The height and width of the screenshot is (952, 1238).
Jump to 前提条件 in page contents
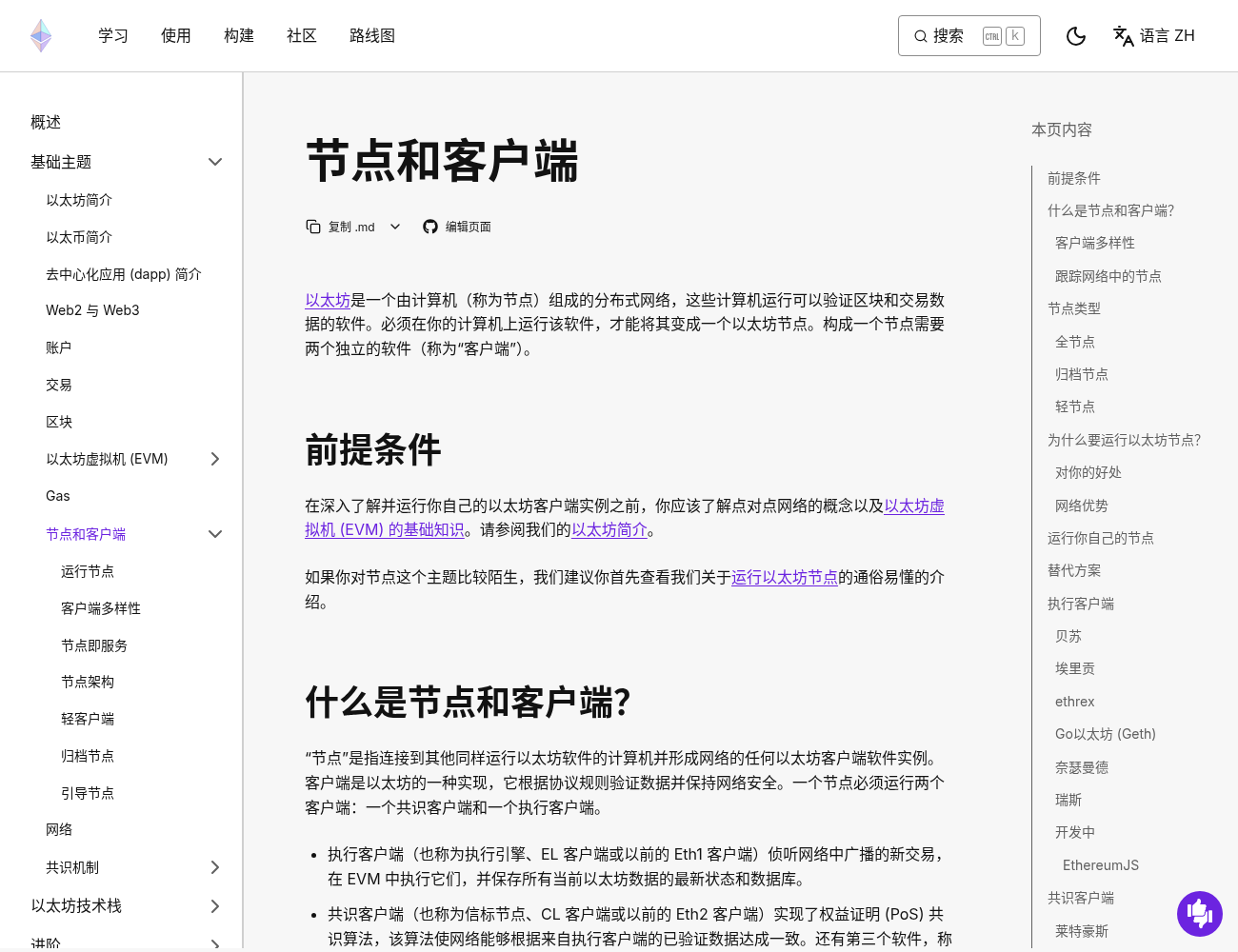pos(1074,178)
